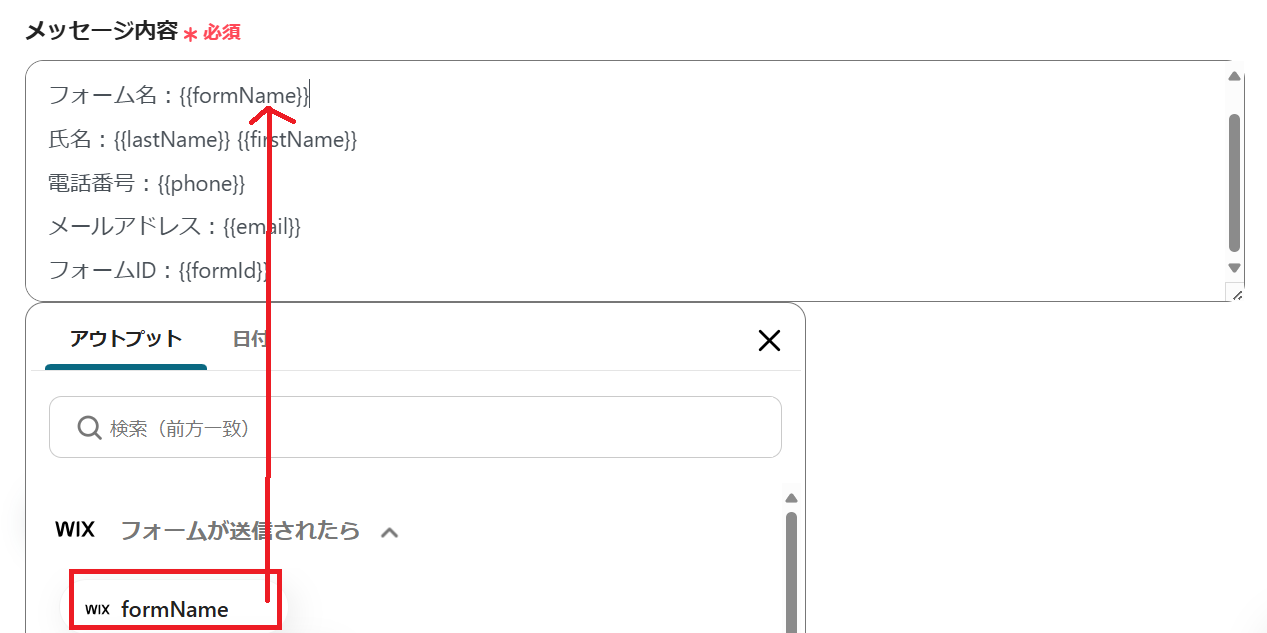Click the message textarea scroll-down arrow
Image resolution: width=1267 pixels, height=633 pixels.
coord(1234,268)
